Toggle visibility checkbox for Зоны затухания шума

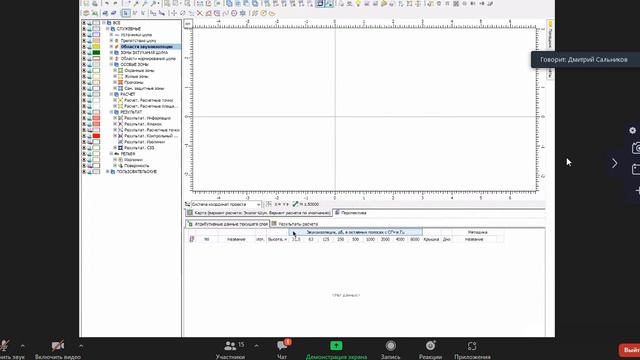point(84,53)
